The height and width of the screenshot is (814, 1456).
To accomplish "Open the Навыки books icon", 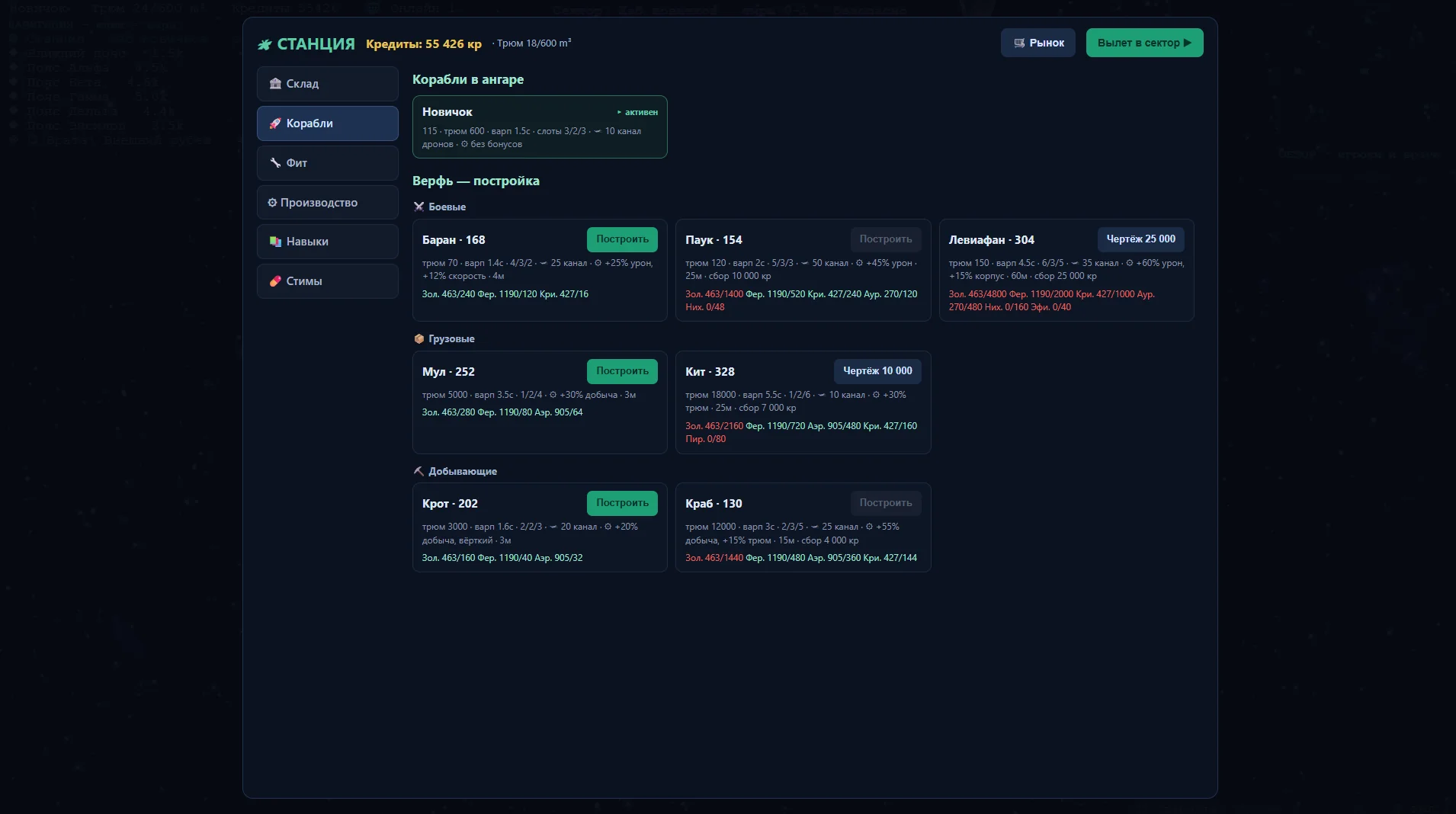I will point(275,242).
